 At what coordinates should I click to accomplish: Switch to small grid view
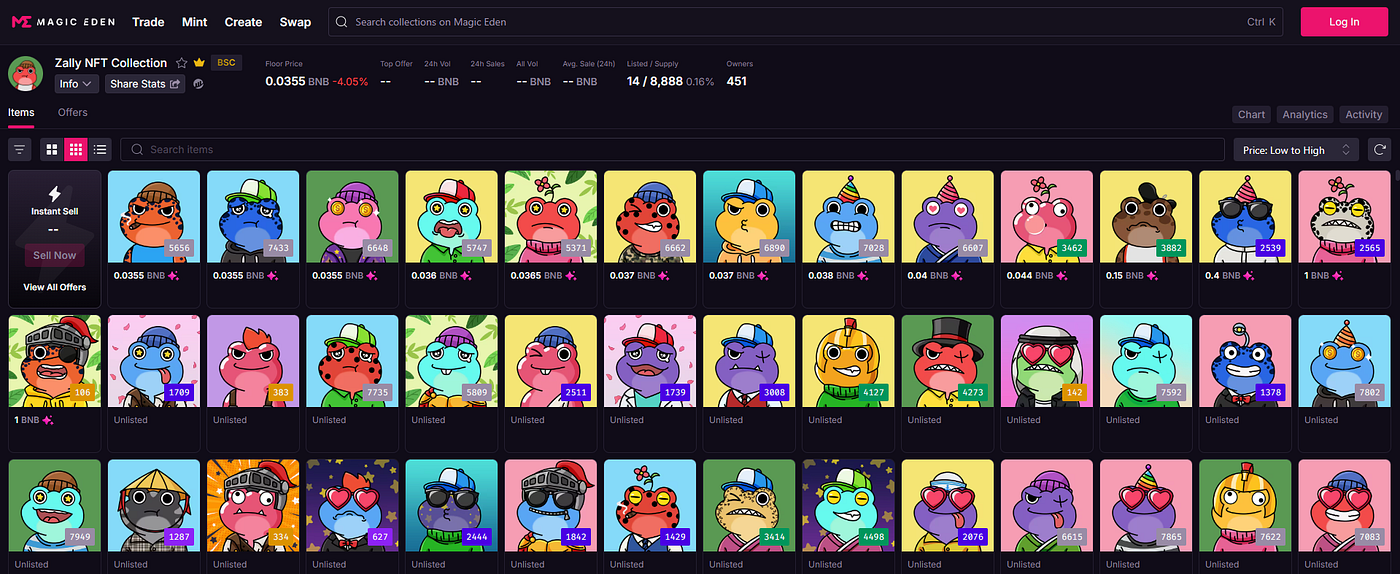pos(76,150)
